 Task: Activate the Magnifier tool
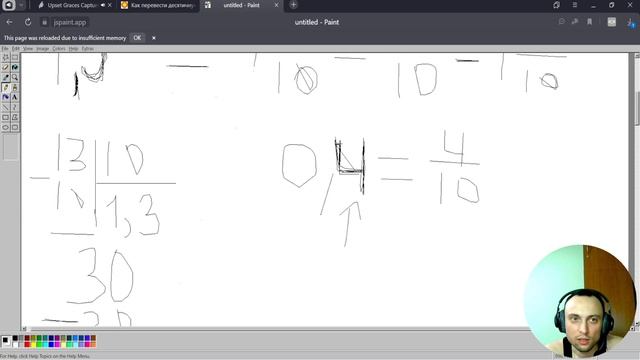coord(15,77)
